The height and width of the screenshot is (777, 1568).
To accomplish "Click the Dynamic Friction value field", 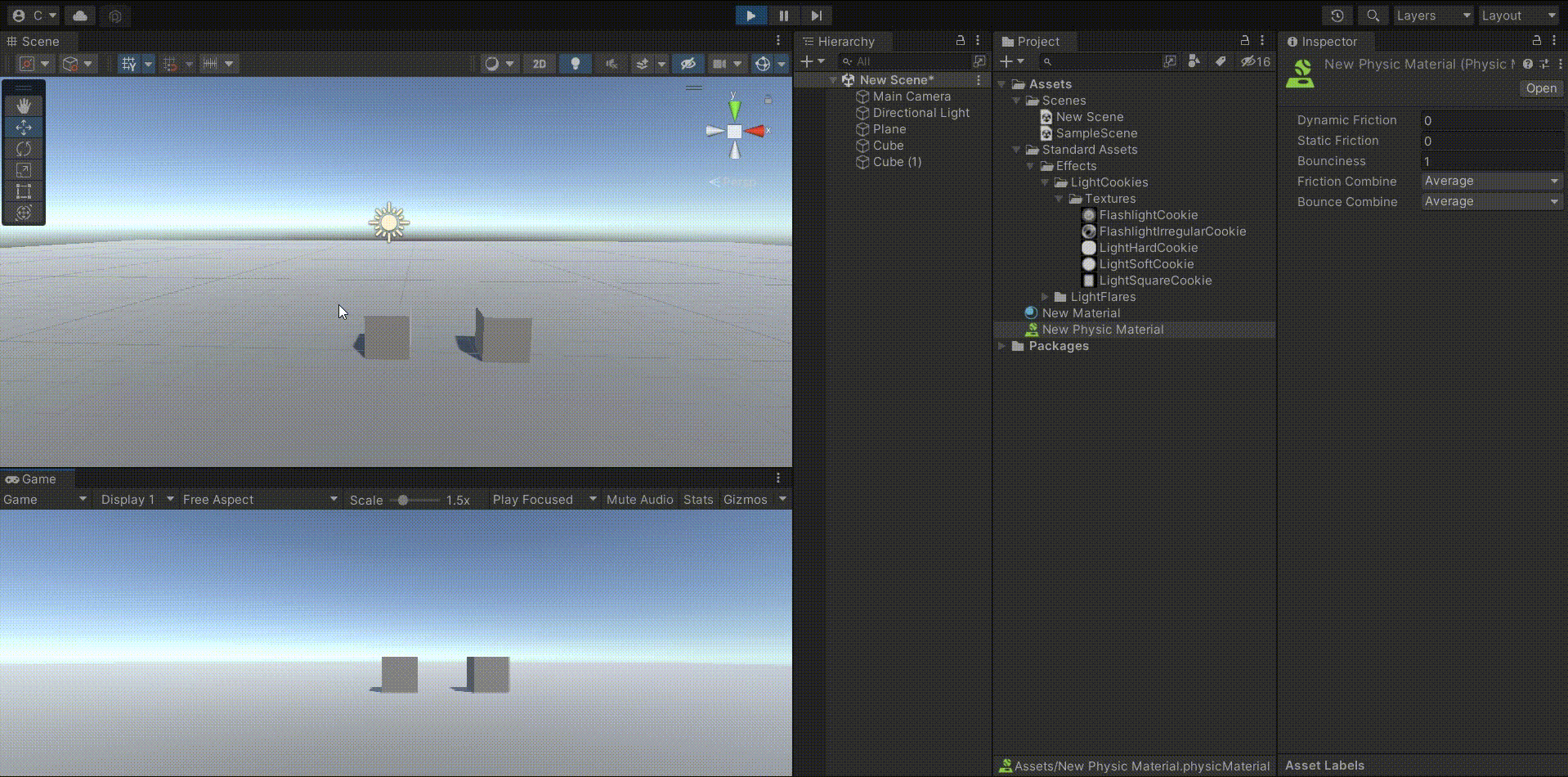I will pos(1492,120).
